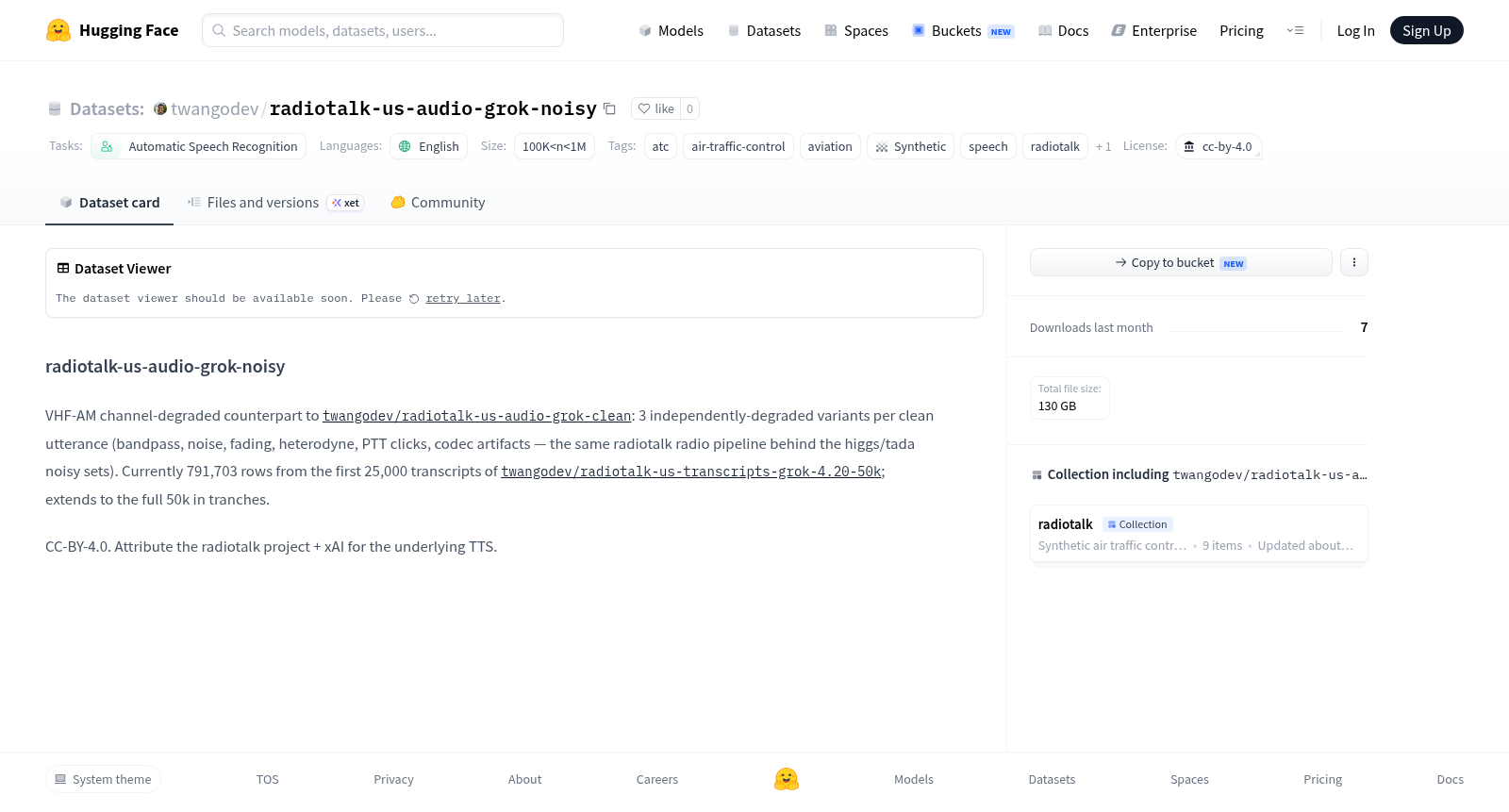The width and height of the screenshot is (1509, 812).
Task: Open the Careers footer link
Action: (657, 779)
